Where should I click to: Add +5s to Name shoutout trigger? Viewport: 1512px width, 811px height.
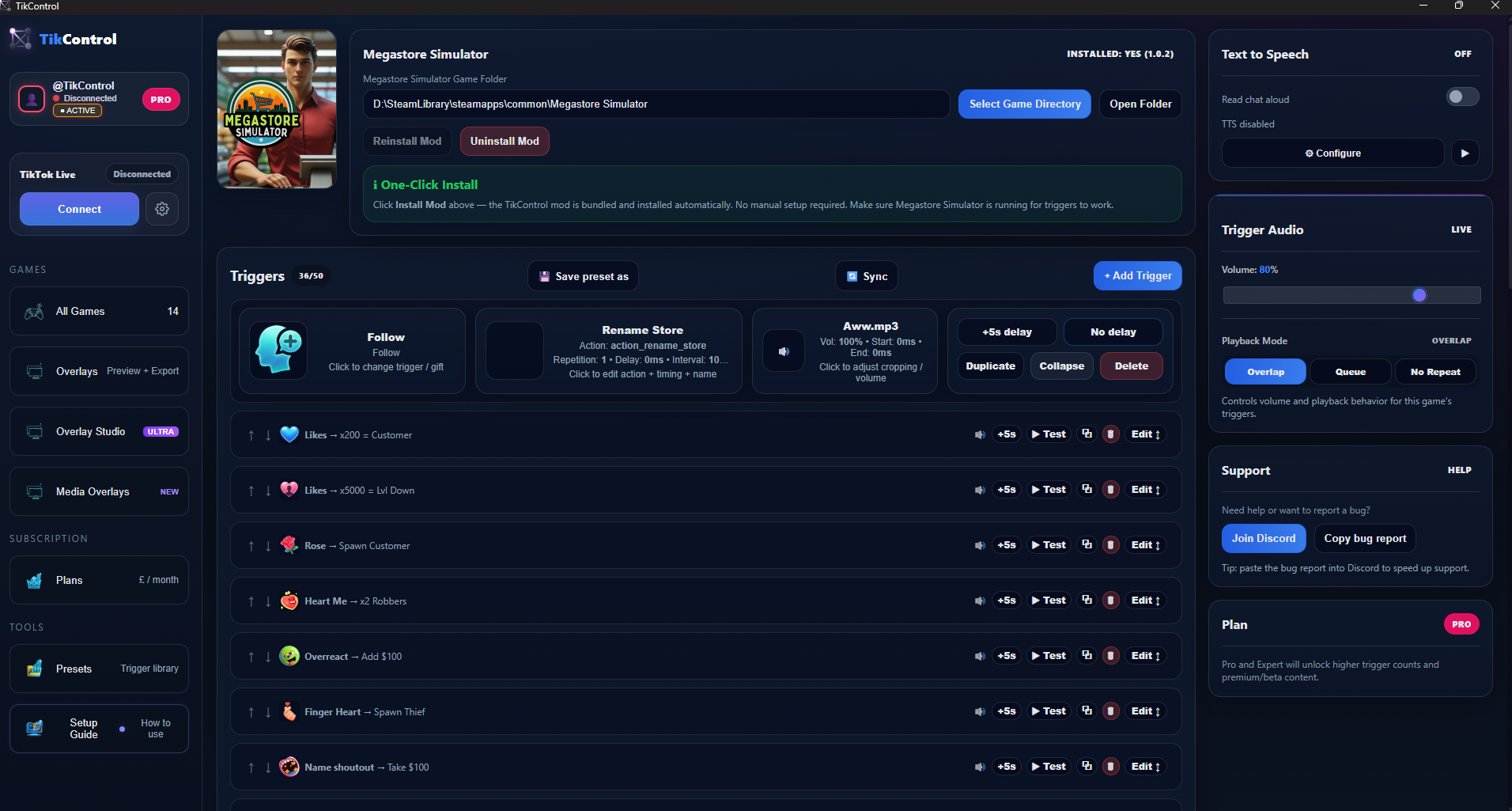point(1006,767)
